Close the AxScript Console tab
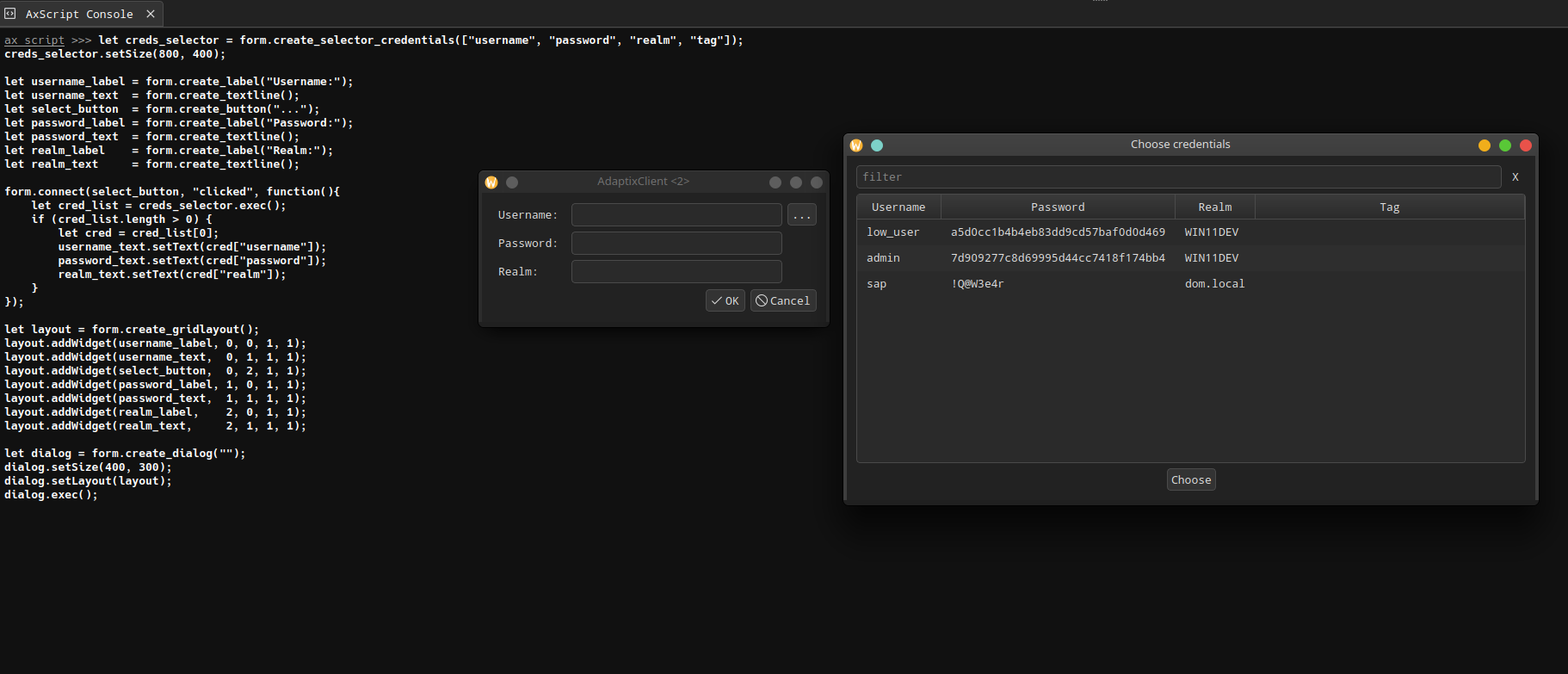 151,14
